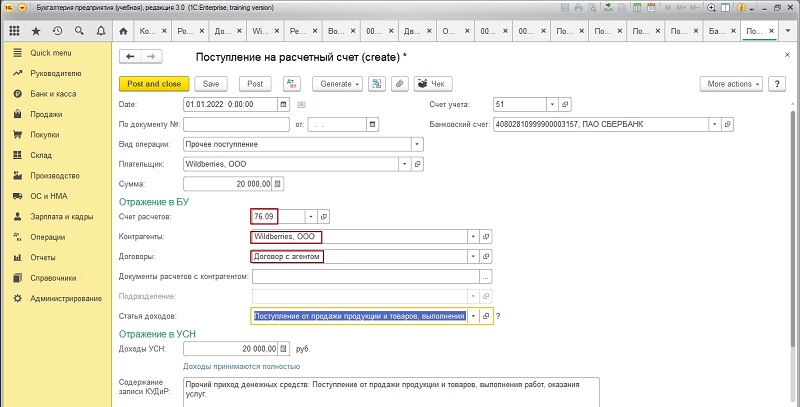This screenshot has width=800, height=407.
Task: Expand Договоры dropdown
Action: (473, 257)
